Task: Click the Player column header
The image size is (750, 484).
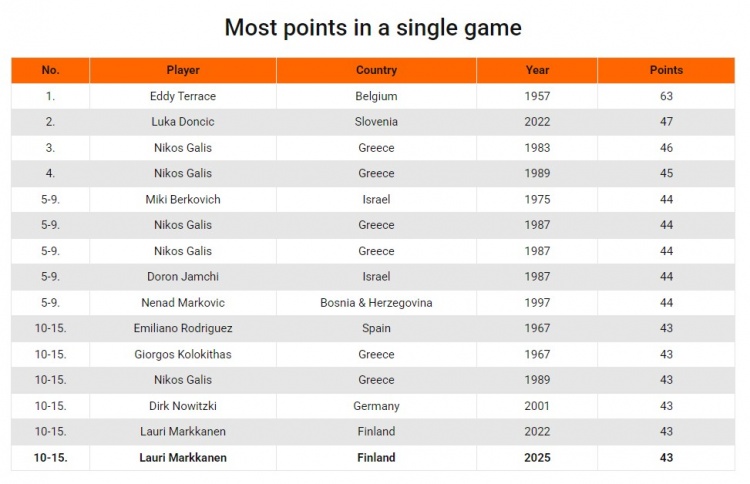Action: pos(183,70)
